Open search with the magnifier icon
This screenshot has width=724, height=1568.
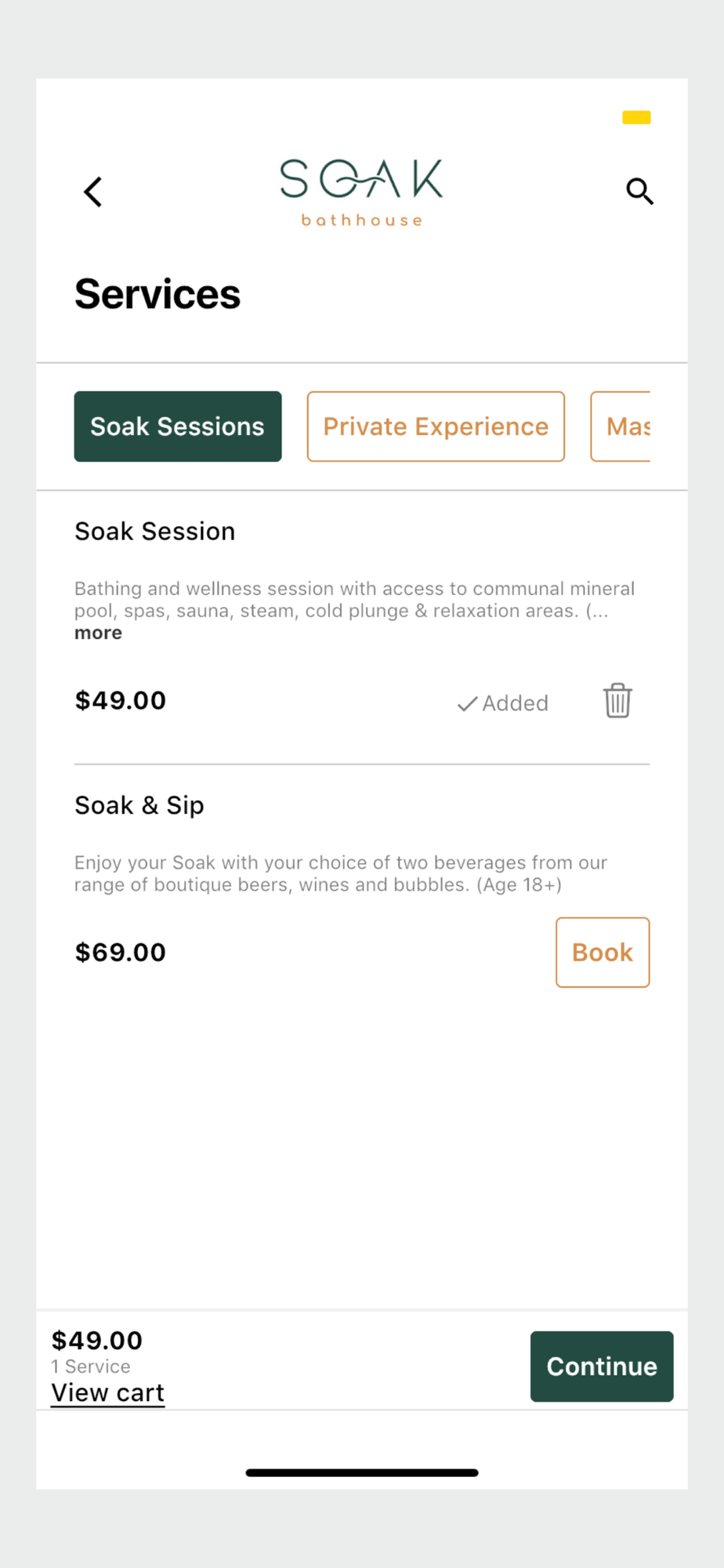pyautogui.click(x=639, y=191)
